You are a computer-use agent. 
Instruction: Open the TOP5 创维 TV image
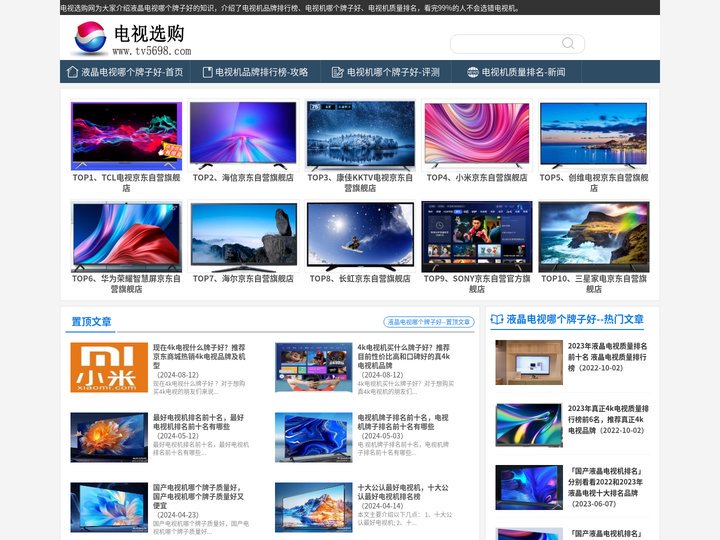pos(594,135)
